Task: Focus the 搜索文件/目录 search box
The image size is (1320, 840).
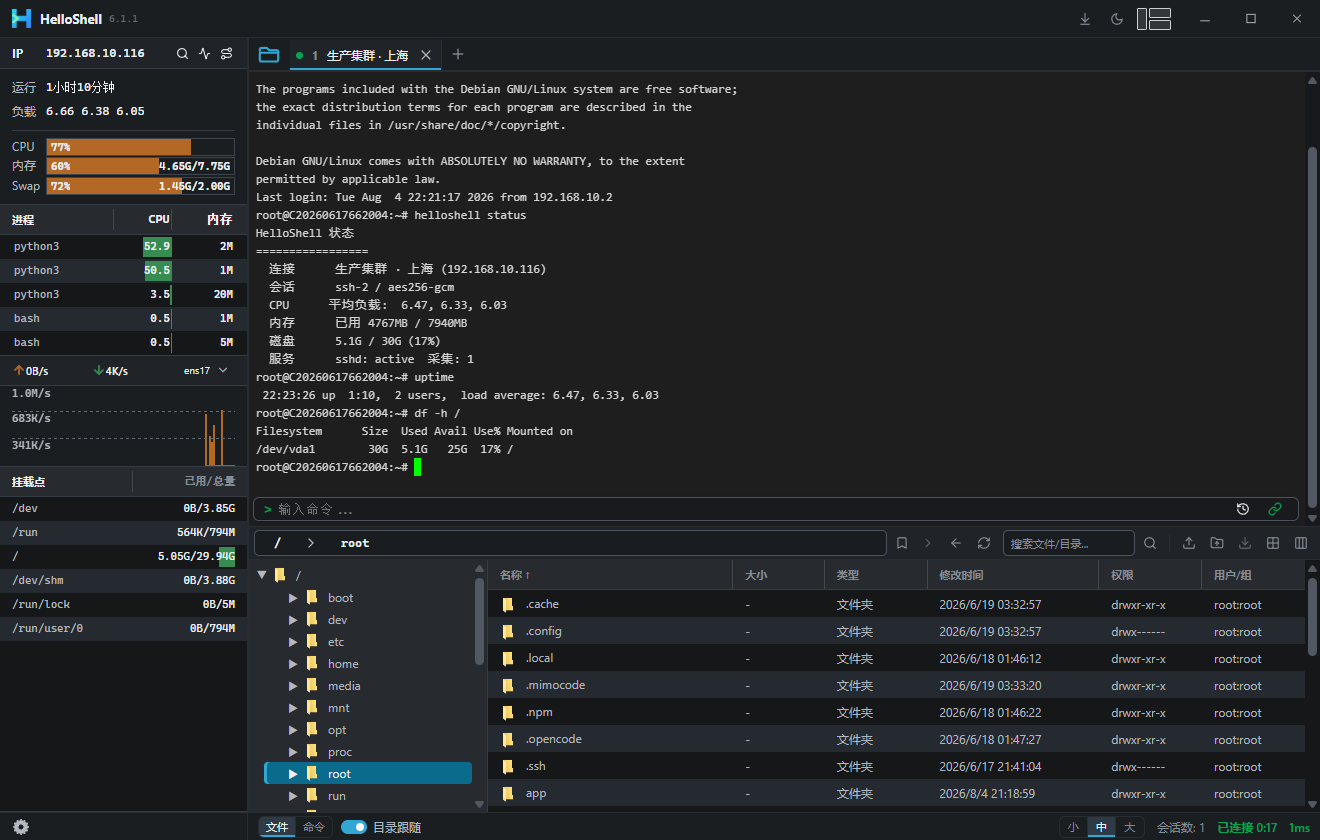Action: 1068,543
